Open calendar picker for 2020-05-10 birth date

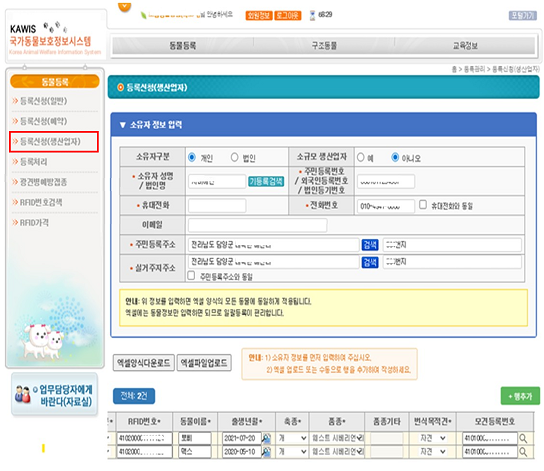[x=266, y=452]
